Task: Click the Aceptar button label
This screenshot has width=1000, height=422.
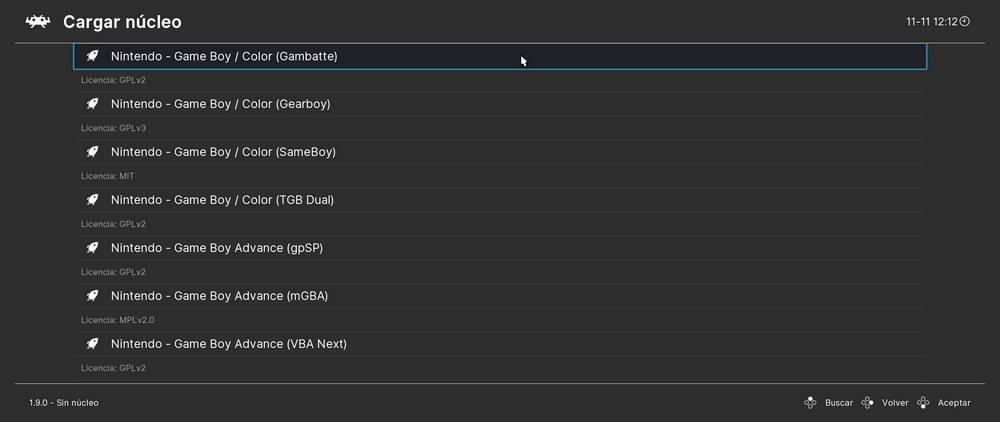Action: click(954, 403)
